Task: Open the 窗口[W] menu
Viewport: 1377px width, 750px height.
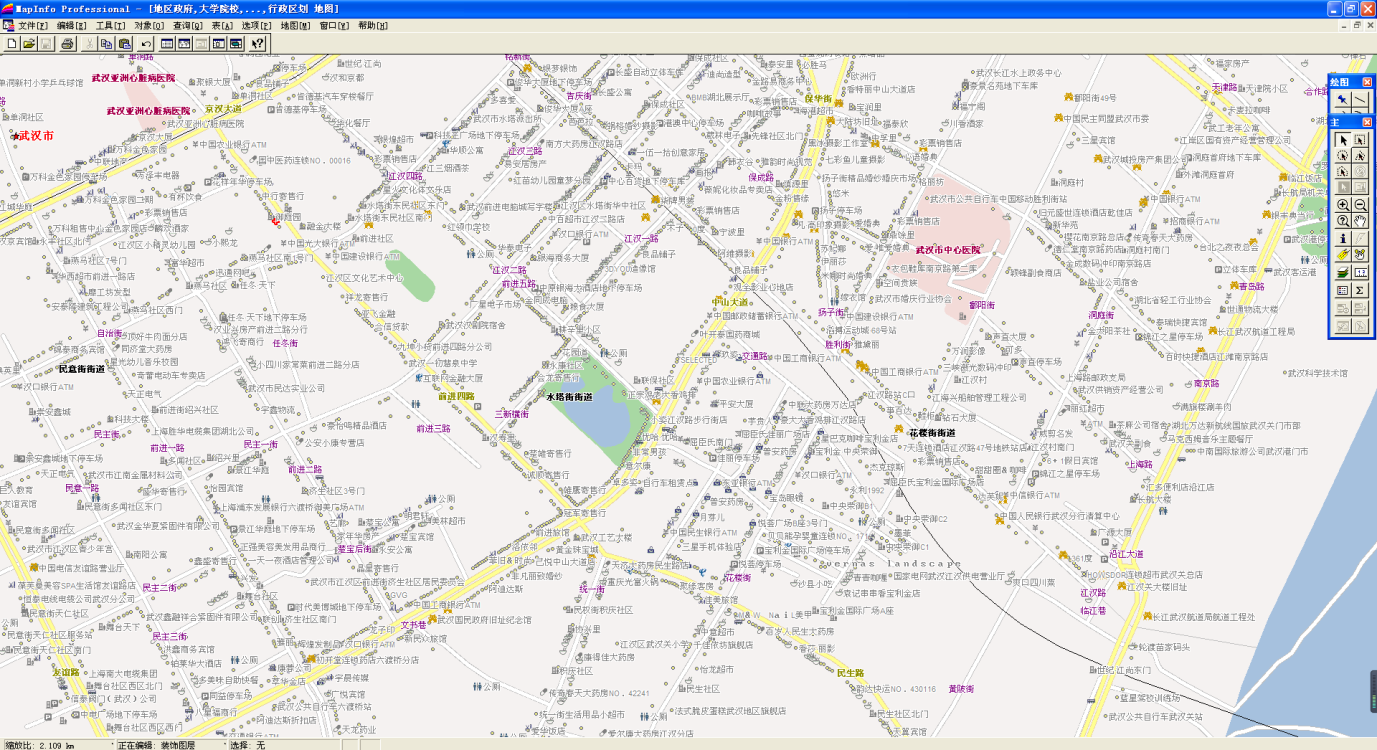Action: point(334,24)
